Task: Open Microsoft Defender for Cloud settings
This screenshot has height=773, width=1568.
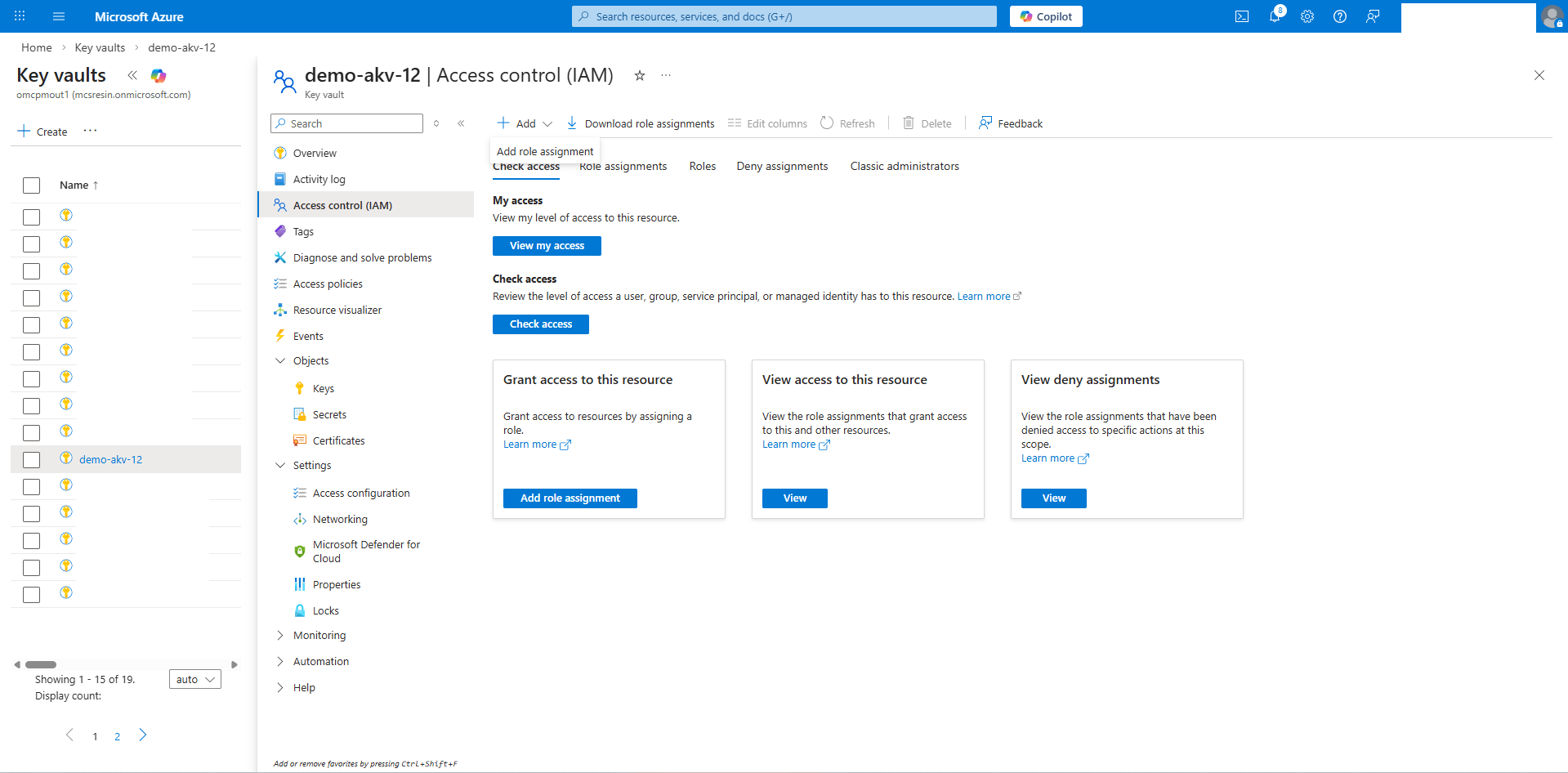Action: coord(365,551)
